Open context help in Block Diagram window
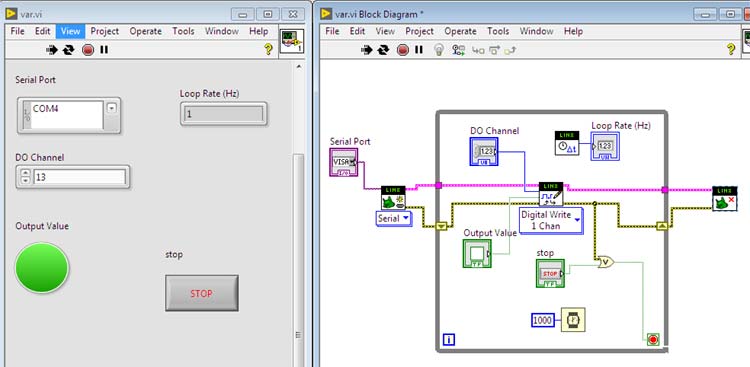The height and width of the screenshot is (367, 750). pyautogui.click(x=730, y=49)
